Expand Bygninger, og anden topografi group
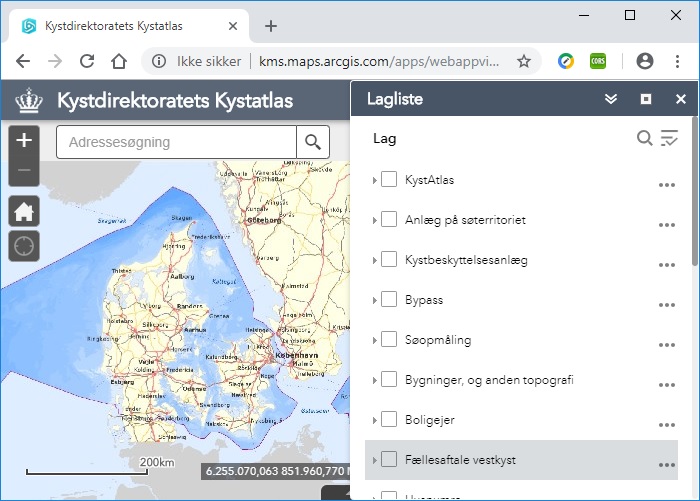This screenshot has height=501, width=700. 375,380
